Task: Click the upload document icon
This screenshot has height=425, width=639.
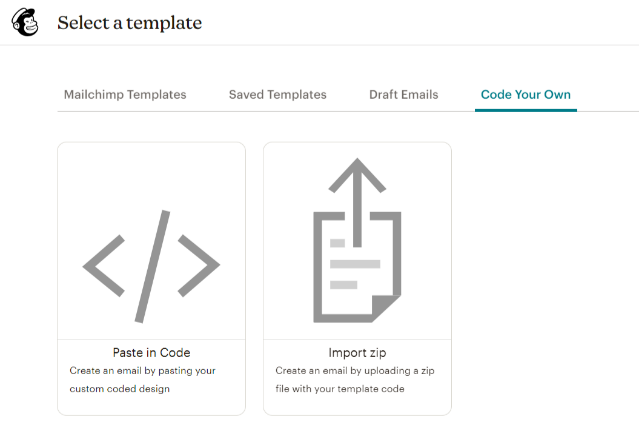Action: 357,245
